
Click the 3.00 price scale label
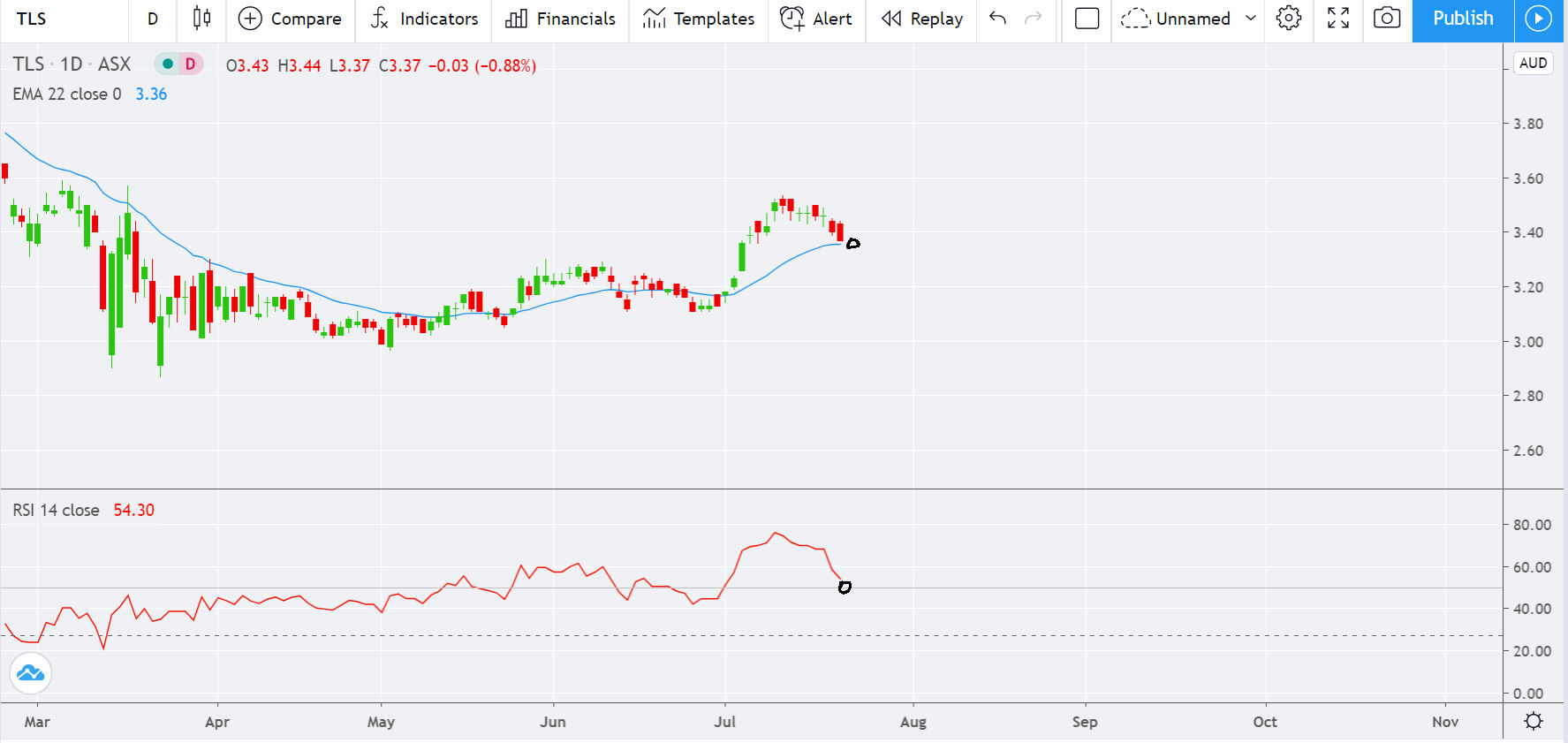tap(1528, 342)
